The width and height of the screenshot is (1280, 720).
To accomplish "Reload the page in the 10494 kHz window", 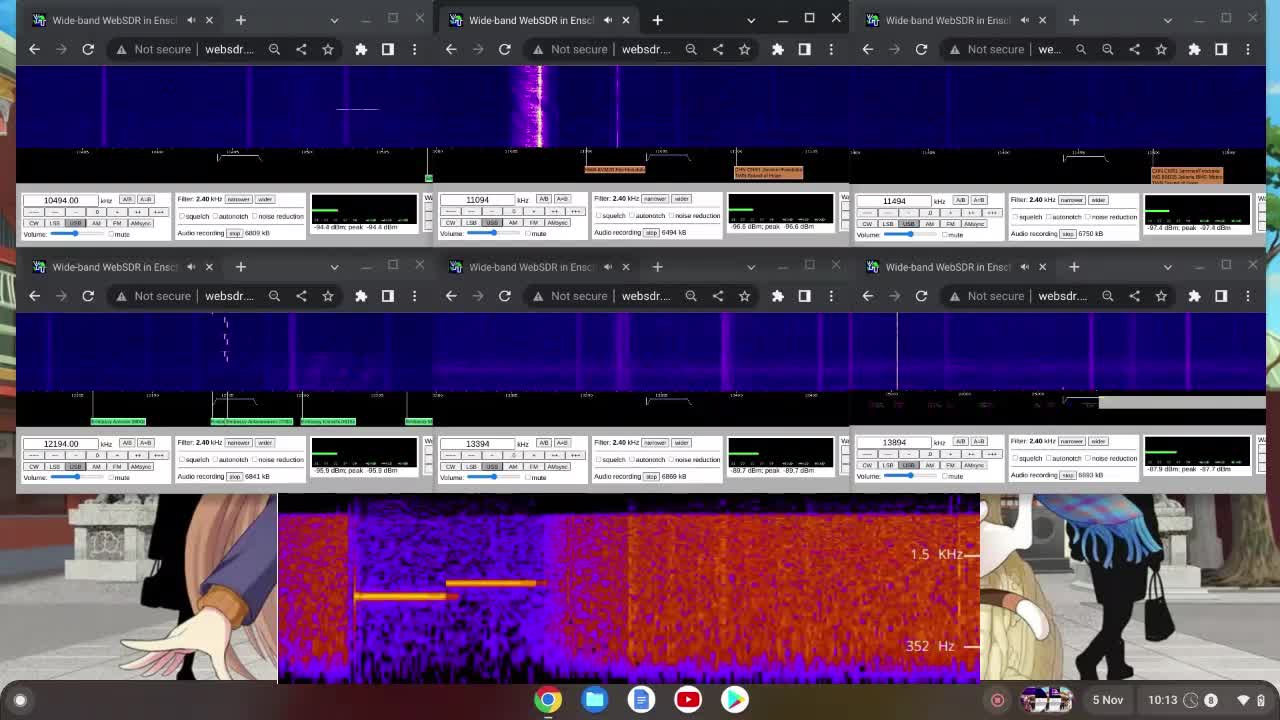I will coord(88,49).
